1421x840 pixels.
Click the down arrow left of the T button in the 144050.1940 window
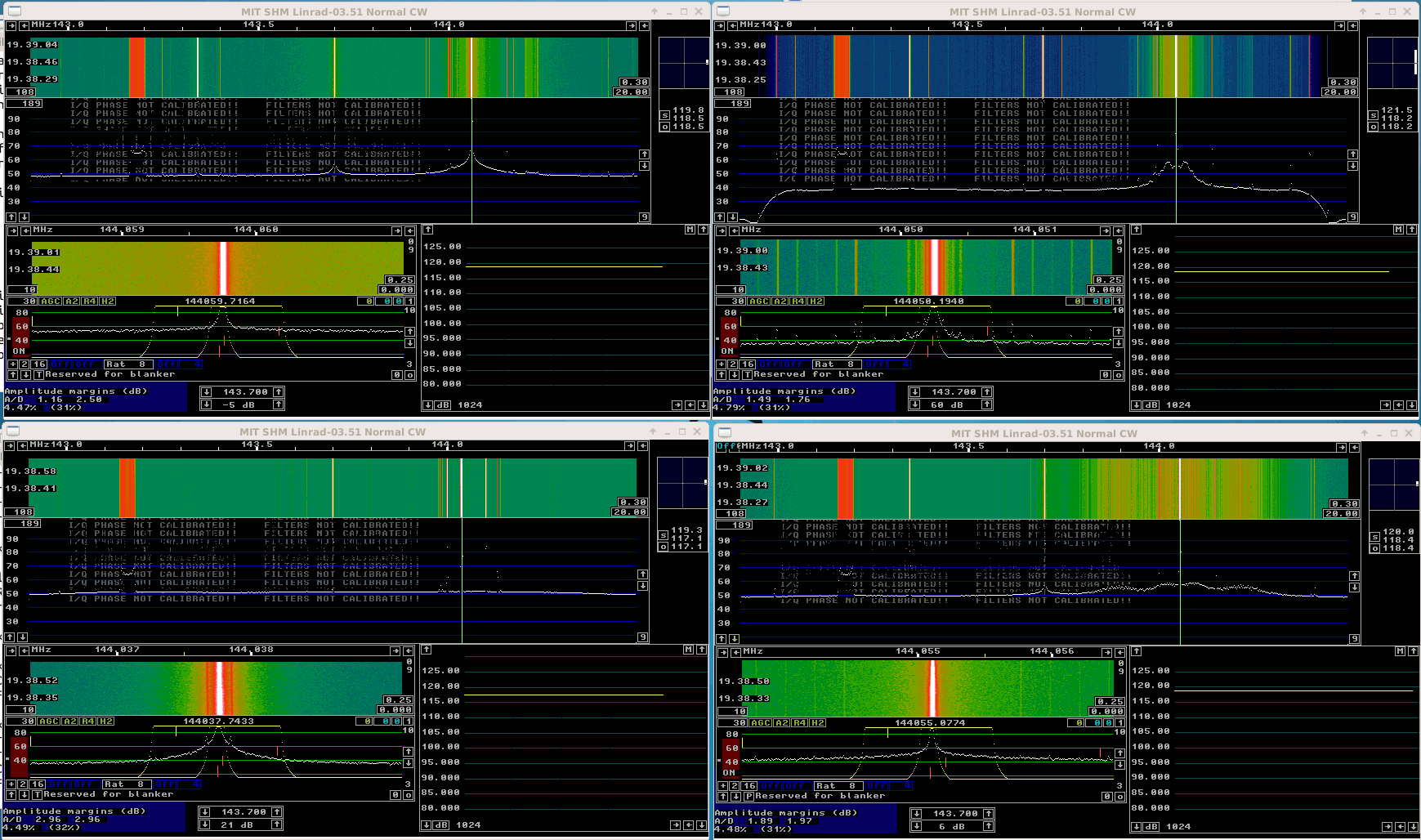point(735,374)
